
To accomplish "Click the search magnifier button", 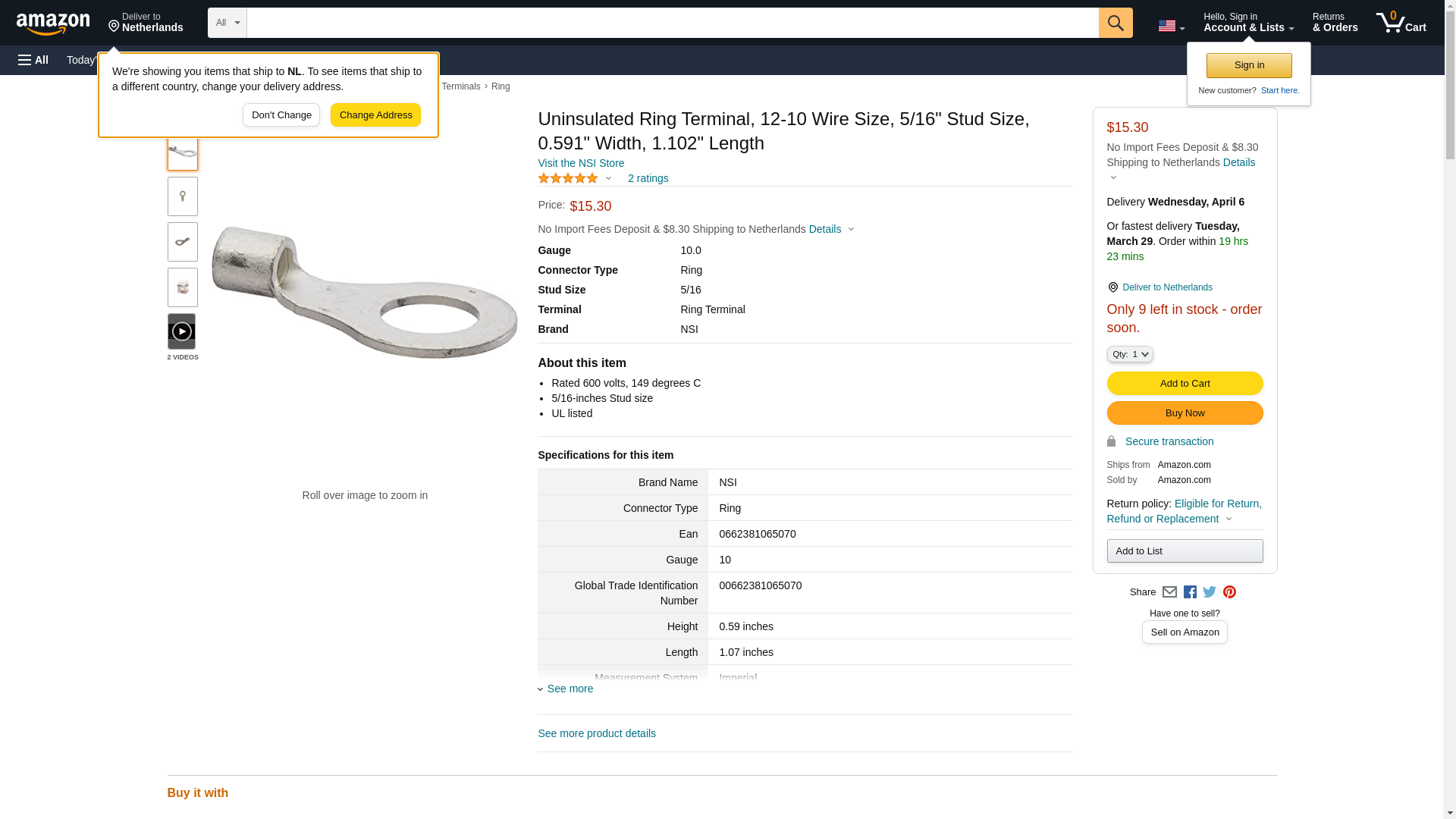I will (1115, 23).
